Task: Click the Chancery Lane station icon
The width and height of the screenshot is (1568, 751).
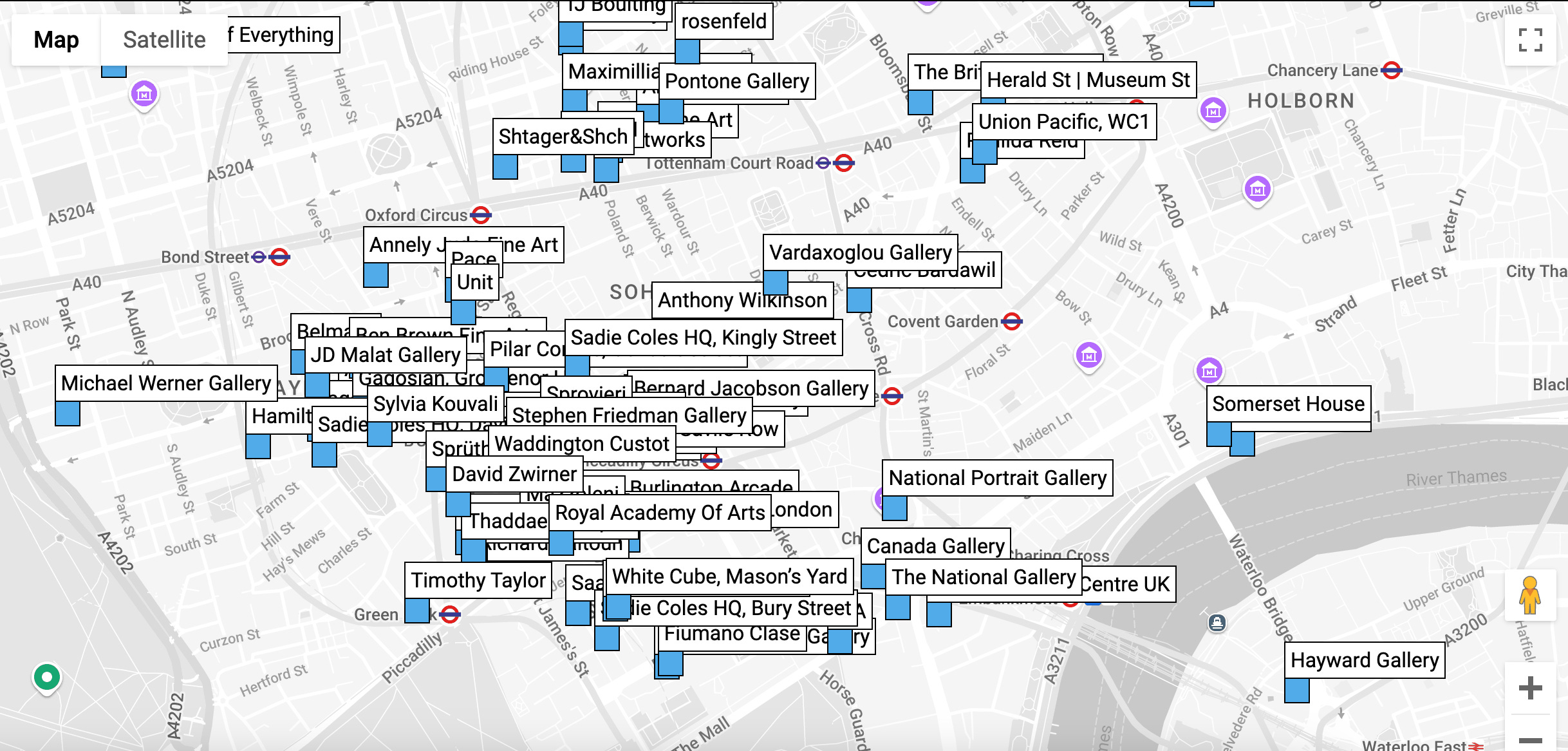Action: [x=1392, y=70]
